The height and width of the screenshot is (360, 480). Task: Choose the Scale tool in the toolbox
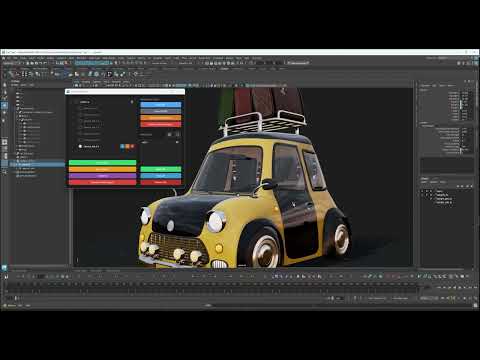pyautogui.click(x=4, y=120)
